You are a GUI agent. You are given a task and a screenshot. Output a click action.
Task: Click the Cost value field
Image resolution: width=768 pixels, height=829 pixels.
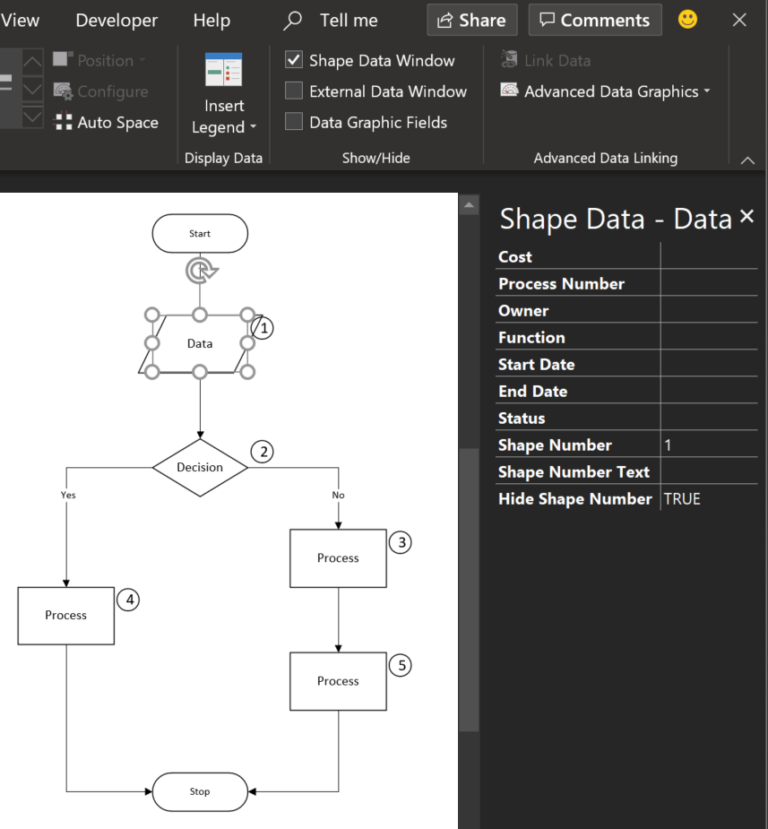709,256
